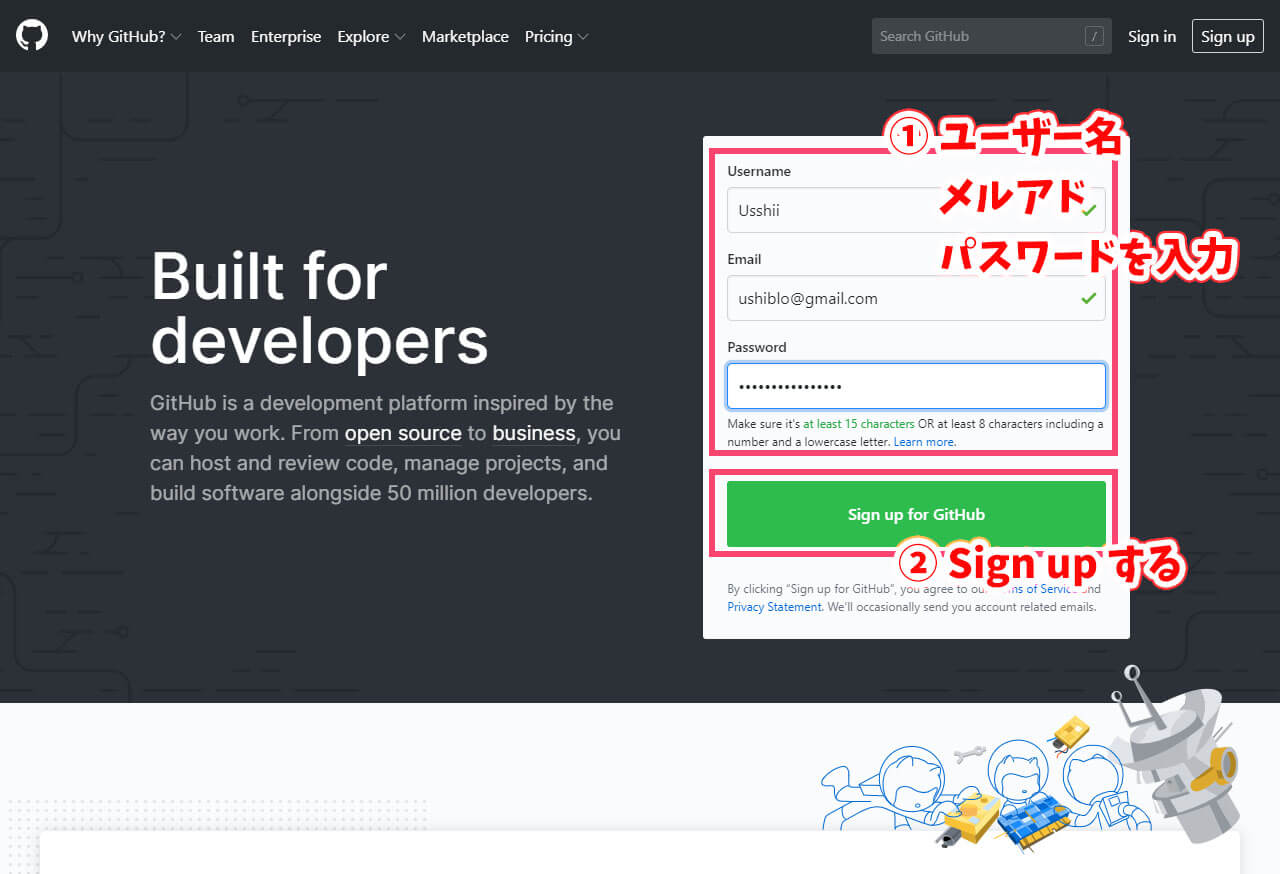Click the Password label text
The width and height of the screenshot is (1280, 874).
click(757, 347)
